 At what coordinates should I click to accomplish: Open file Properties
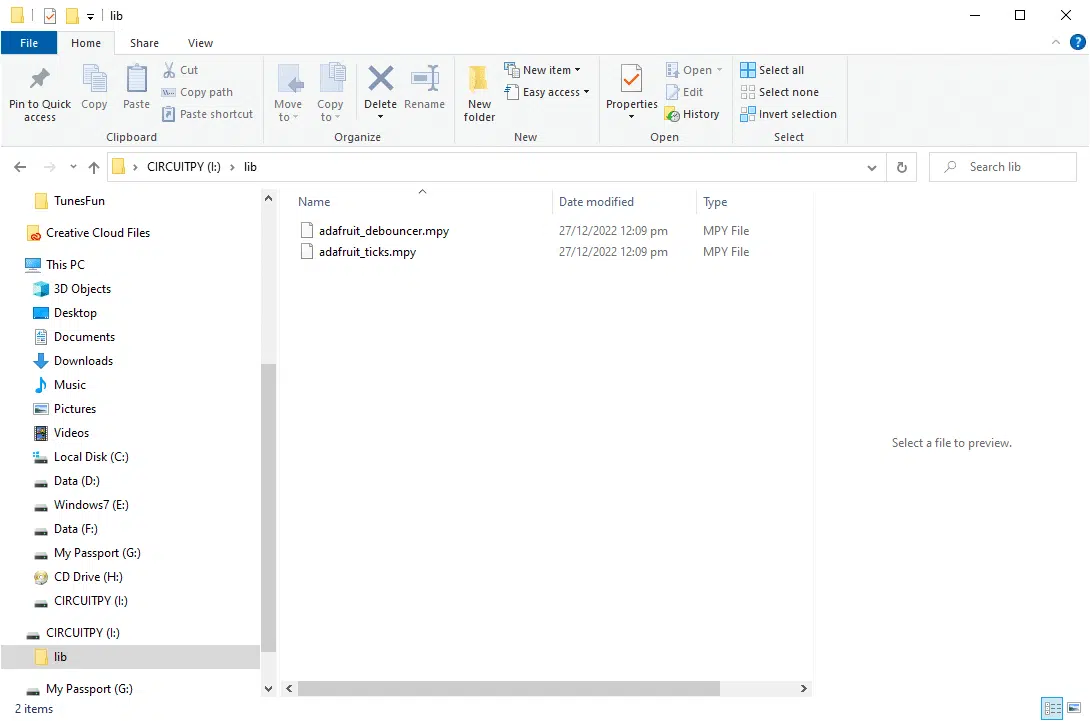(x=631, y=90)
